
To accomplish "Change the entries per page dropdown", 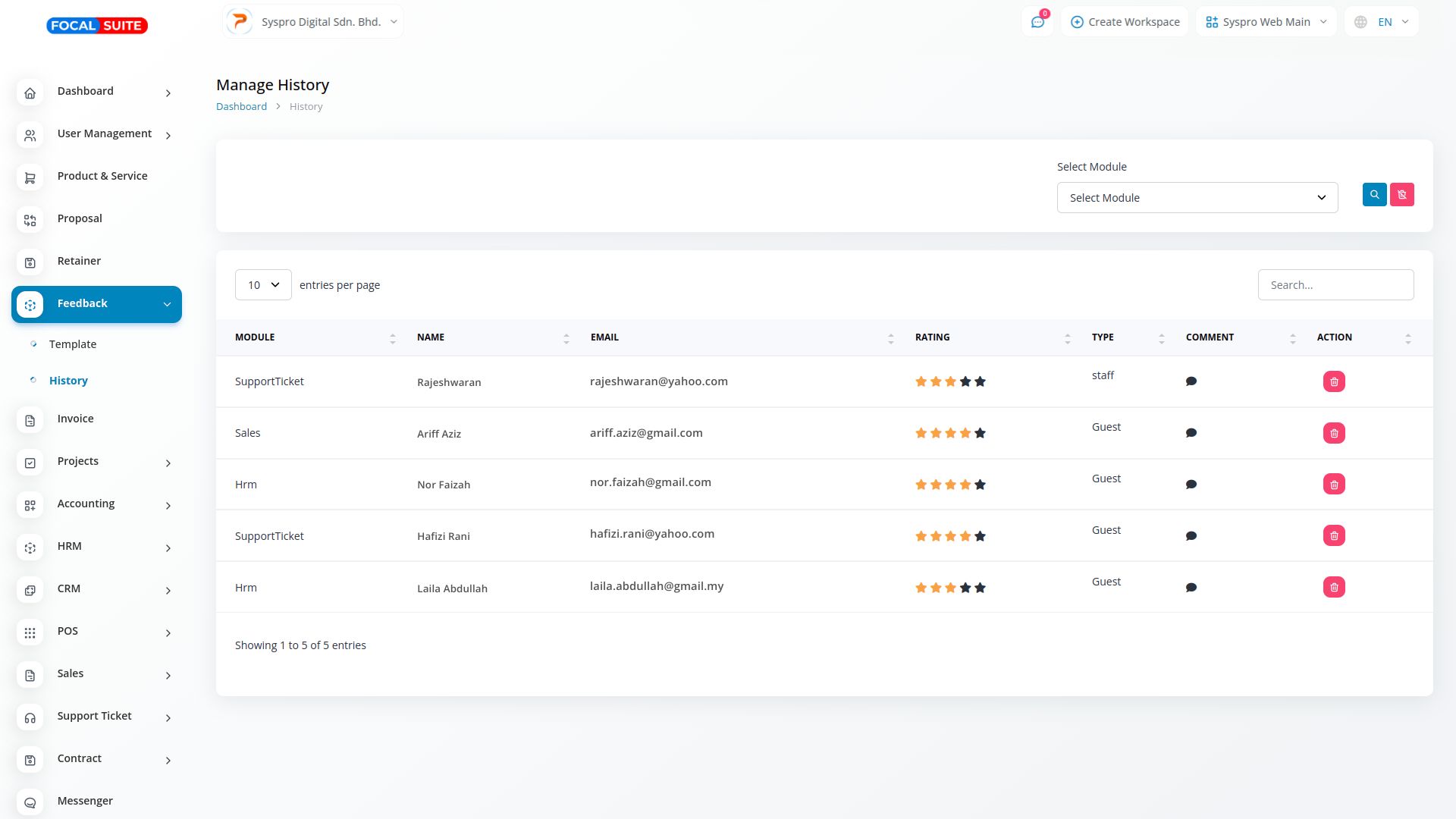I will coord(263,285).
